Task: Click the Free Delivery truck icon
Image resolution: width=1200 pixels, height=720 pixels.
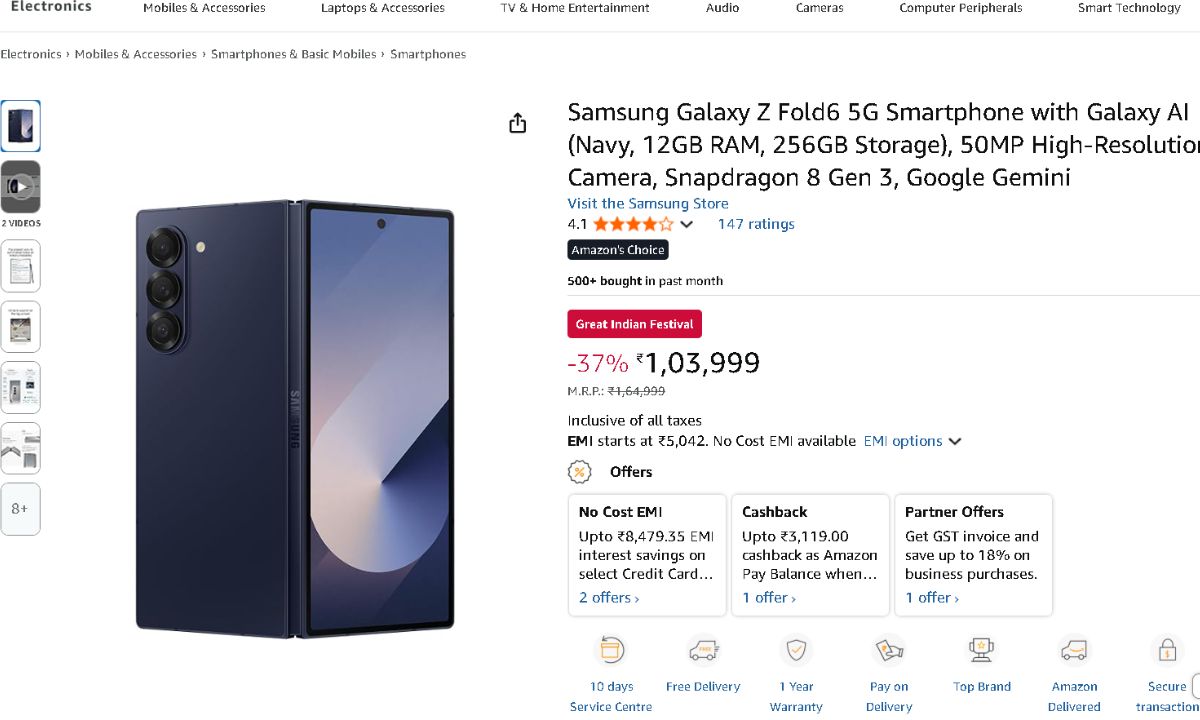Action: point(703,651)
